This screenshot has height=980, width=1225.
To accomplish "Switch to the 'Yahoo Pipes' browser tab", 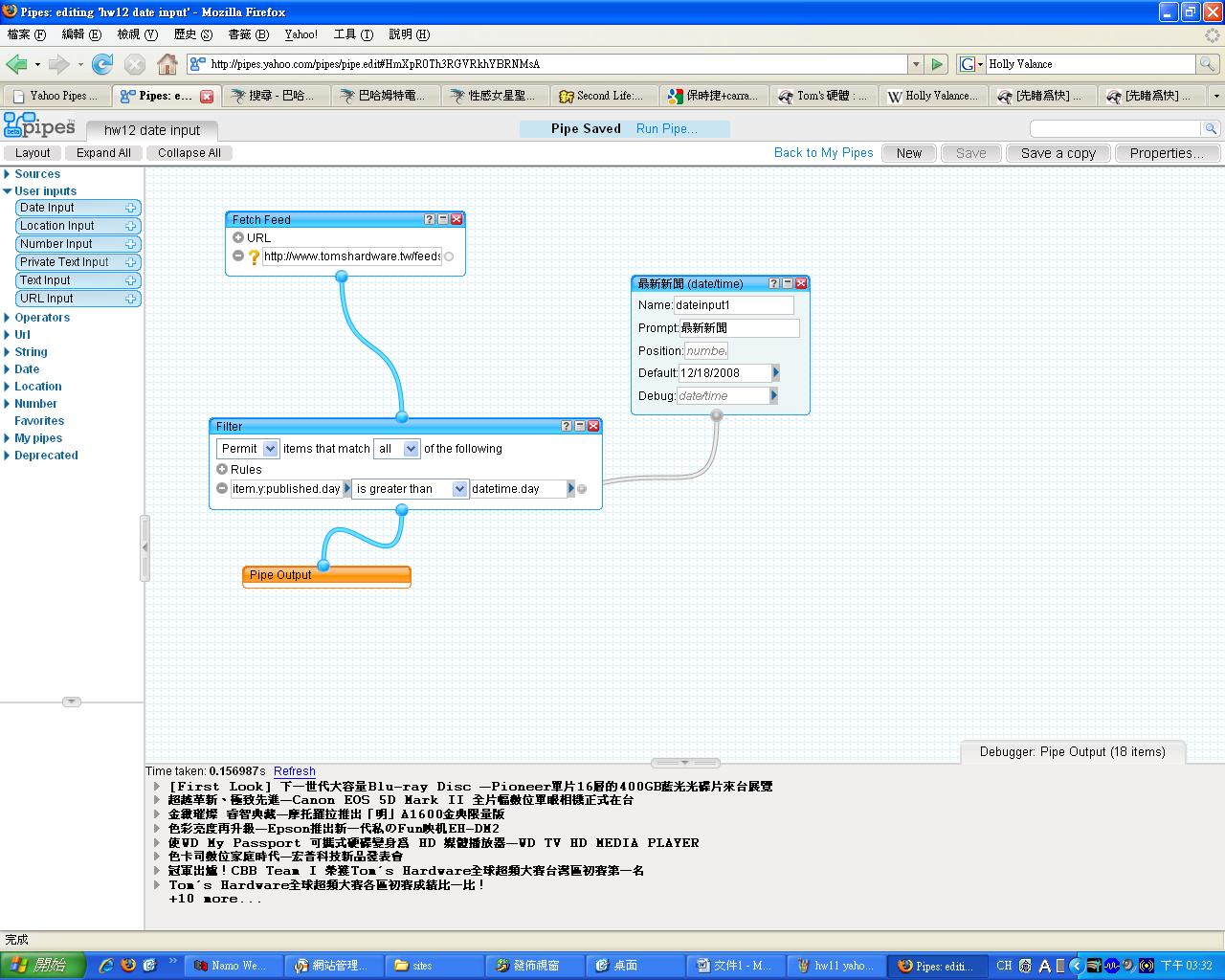I will click(56, 96).
